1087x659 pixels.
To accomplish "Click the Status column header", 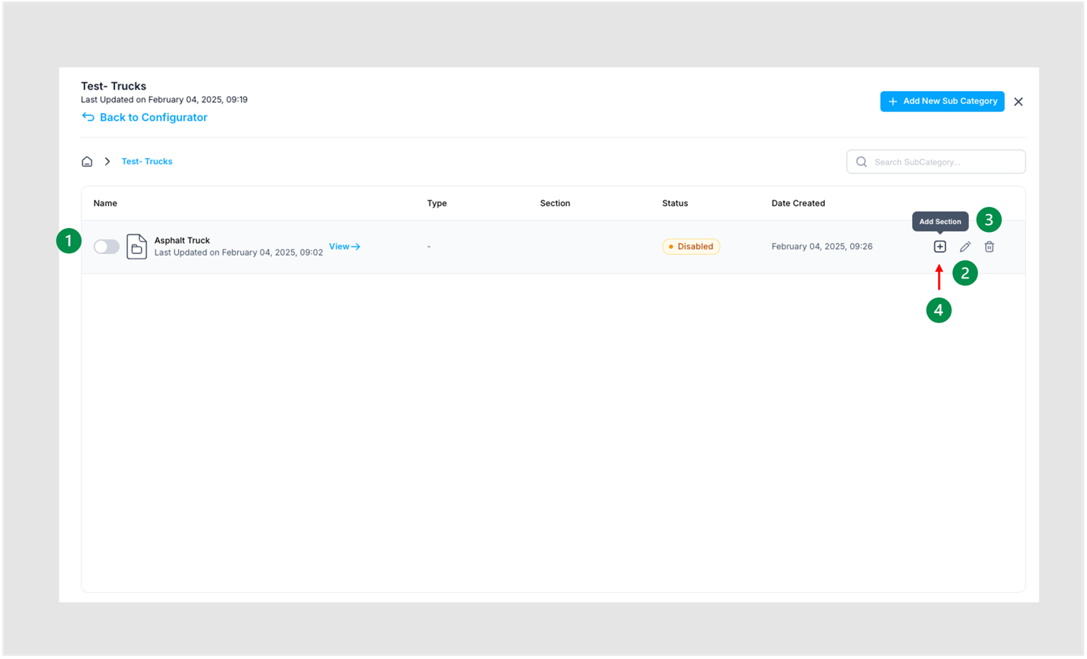I will (x=675, y=203).
